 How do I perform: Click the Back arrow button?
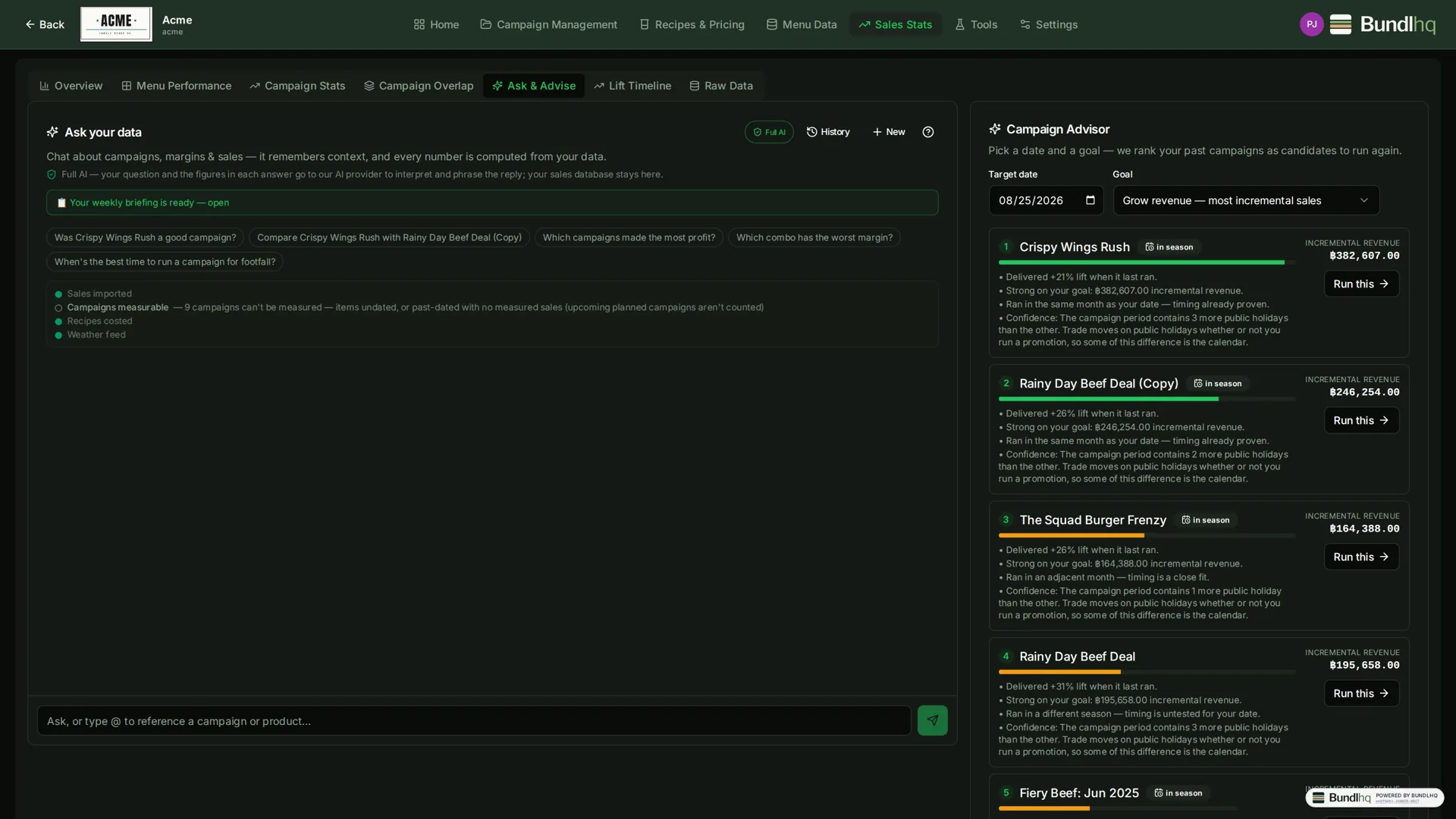coord(44,24)
